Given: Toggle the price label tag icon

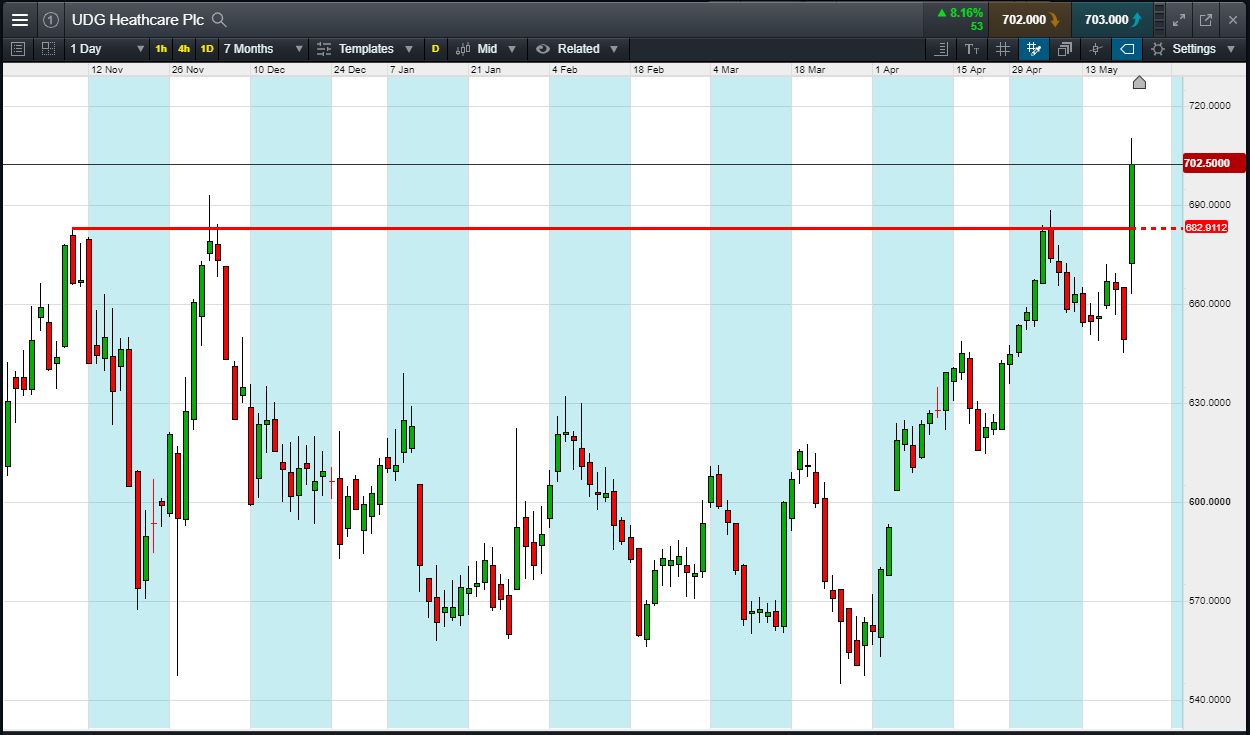Looking at the screenshot, I should [x=1127, y=48].
